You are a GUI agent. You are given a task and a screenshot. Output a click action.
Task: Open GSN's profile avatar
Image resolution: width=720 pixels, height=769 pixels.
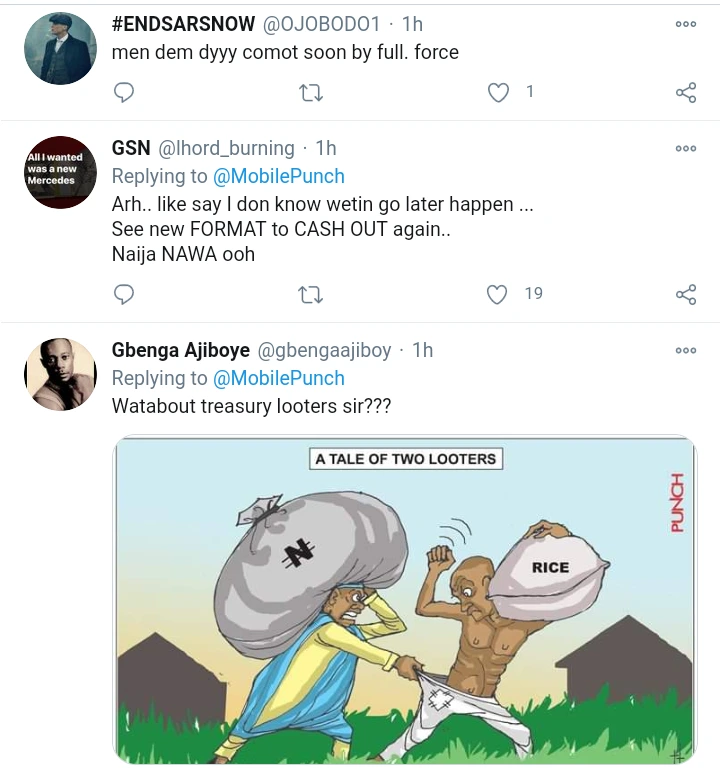coord(60,172)
